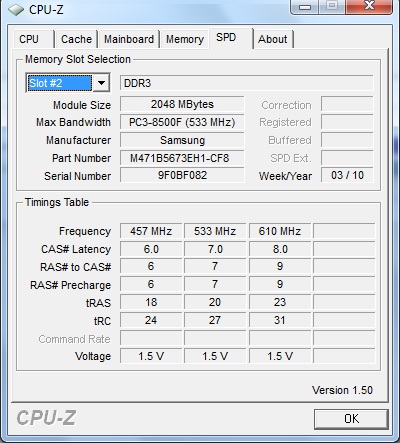The image size is (400, 443).
Task: Go to the About tab
Action: point(273,39)
